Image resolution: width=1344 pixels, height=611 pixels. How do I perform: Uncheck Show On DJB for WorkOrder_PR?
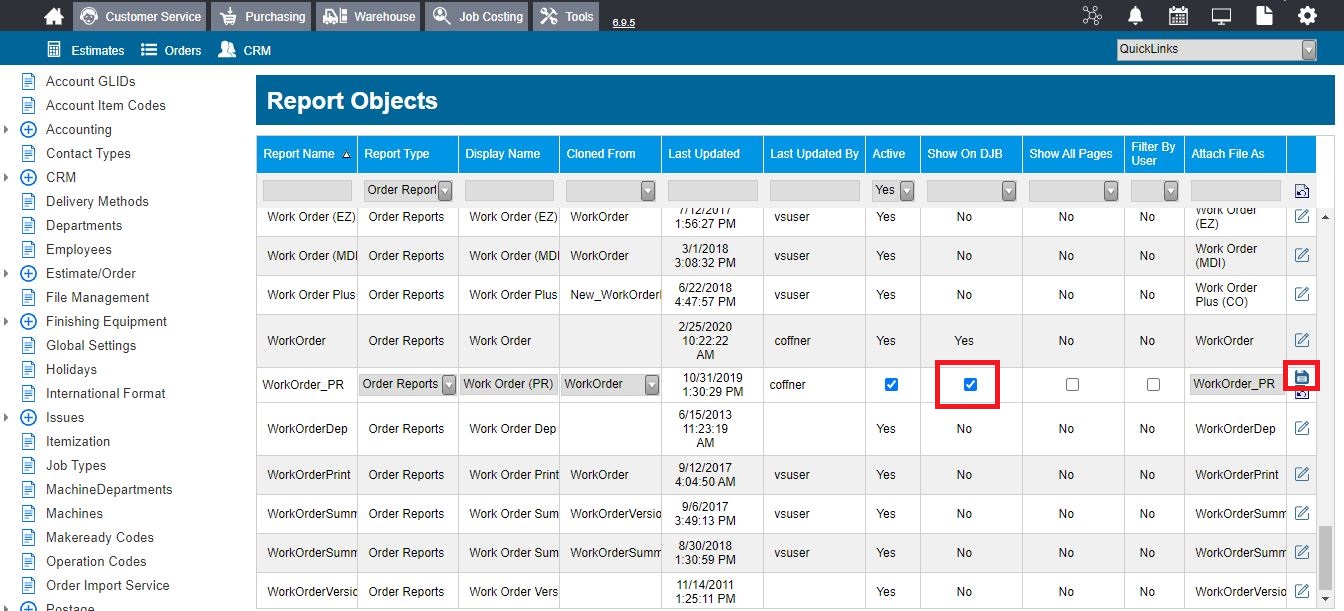970,384
